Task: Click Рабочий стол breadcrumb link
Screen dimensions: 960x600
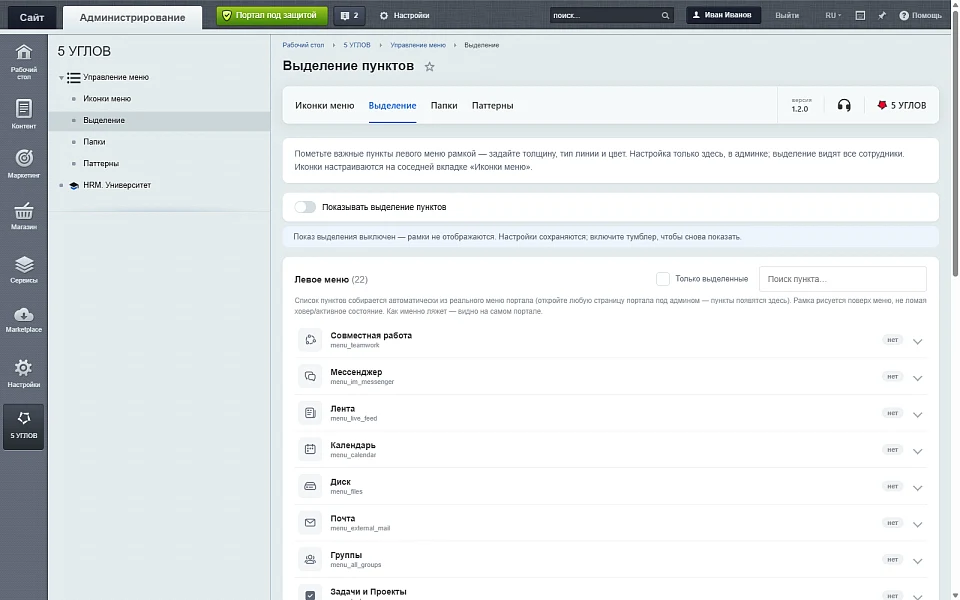Action: (x=303, y=45)
